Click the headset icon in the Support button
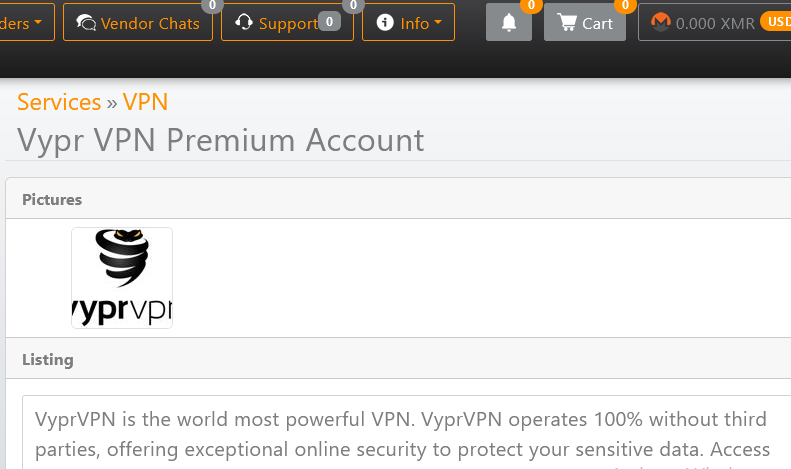Screen dimensions: 791x469 [243, 23]
